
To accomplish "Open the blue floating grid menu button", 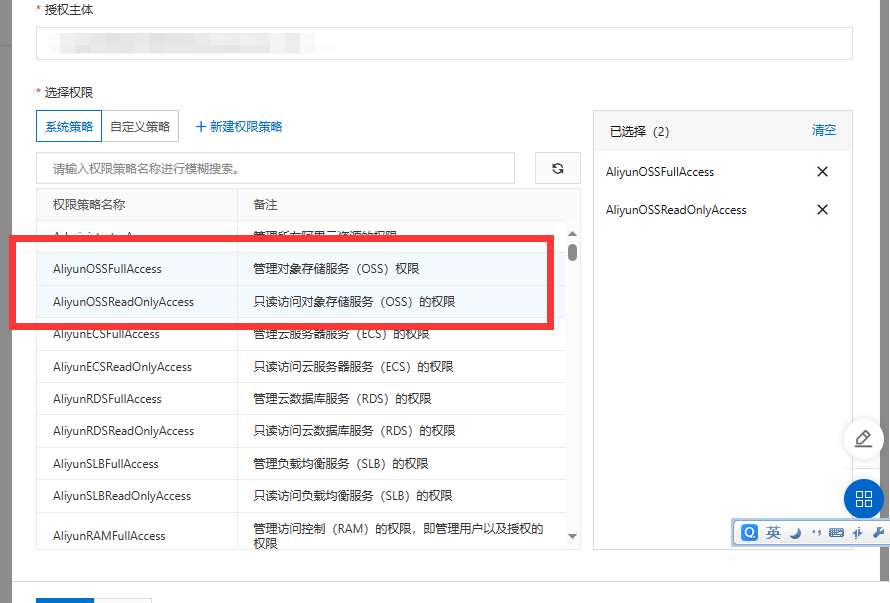I will [864, 499].
